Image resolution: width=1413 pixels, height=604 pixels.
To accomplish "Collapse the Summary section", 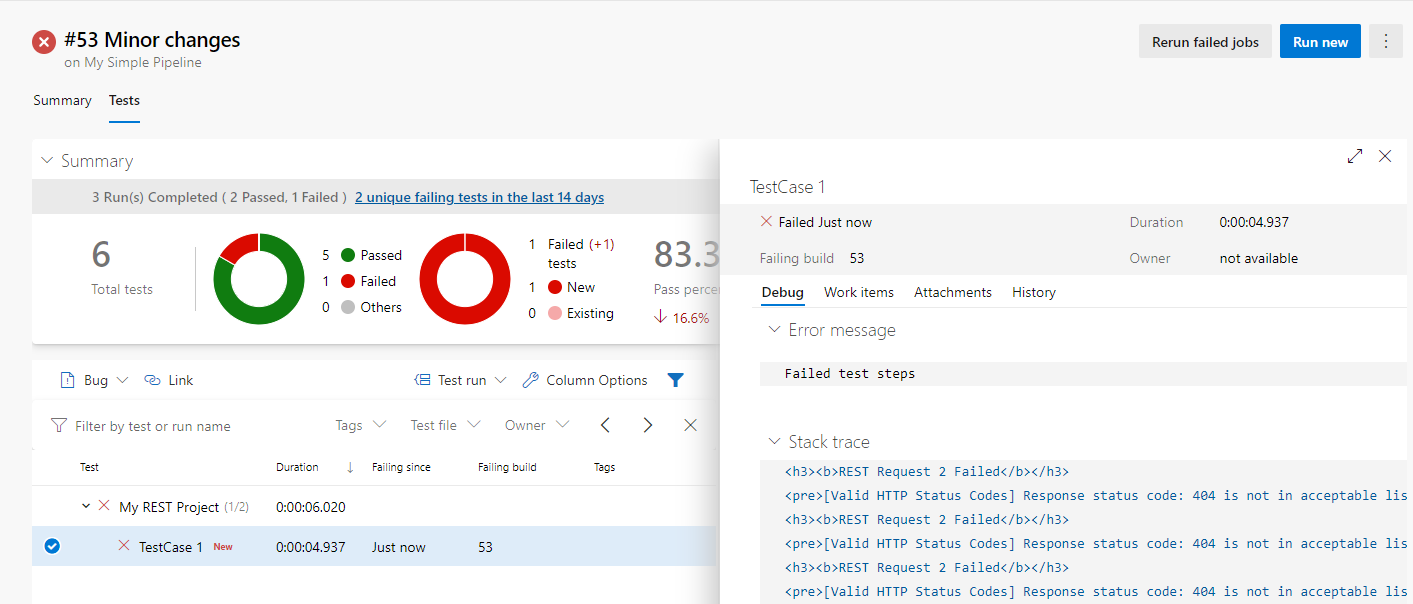I will pyautogui.click(x=46, y=160).
